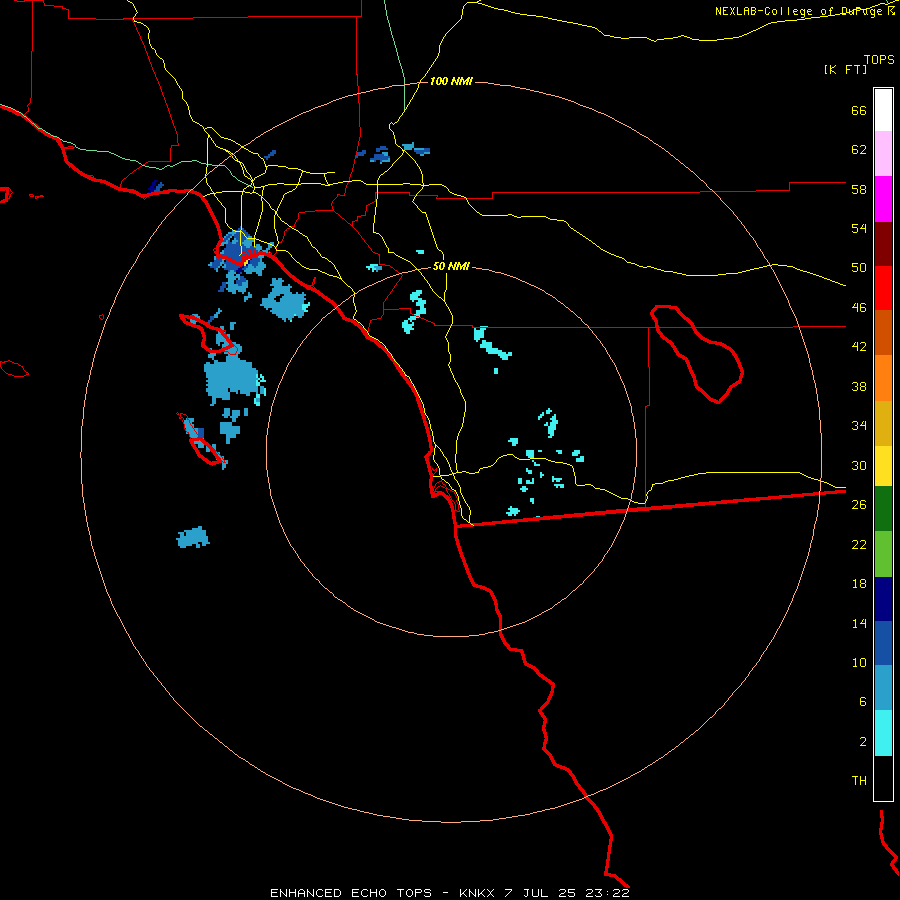The height and width of the screenshot is (900, 900).
Task: Click the '7 JUL 25' date in the caption
Action: [x=541, y=893]
